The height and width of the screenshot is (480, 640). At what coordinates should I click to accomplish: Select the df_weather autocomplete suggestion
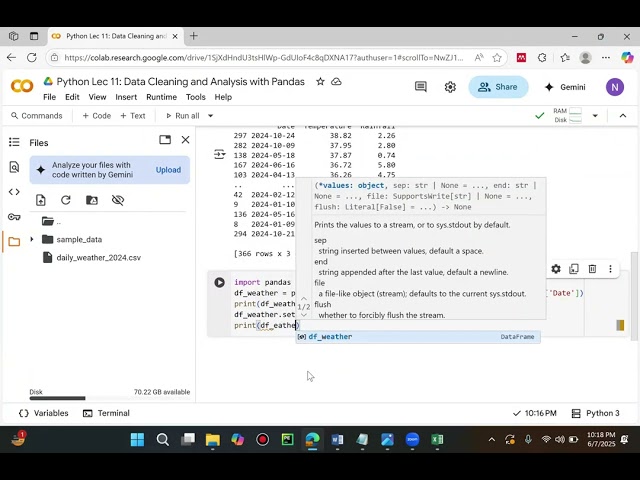418,337
